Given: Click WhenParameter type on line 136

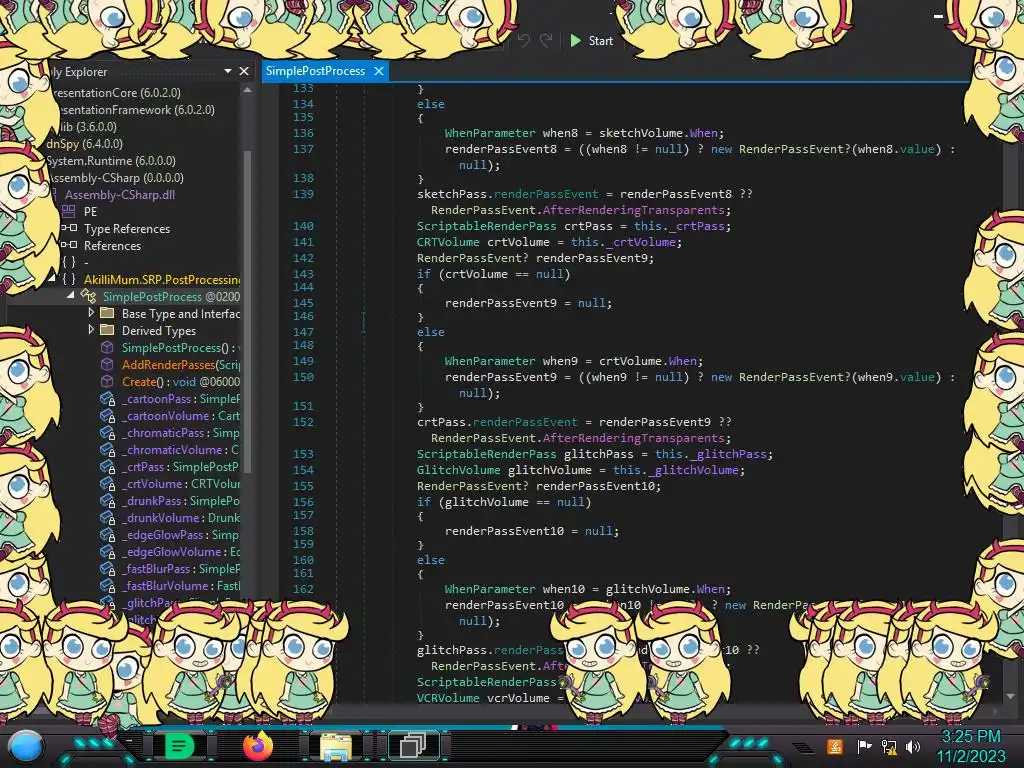Looking at the screenshot, I should 490,133.
